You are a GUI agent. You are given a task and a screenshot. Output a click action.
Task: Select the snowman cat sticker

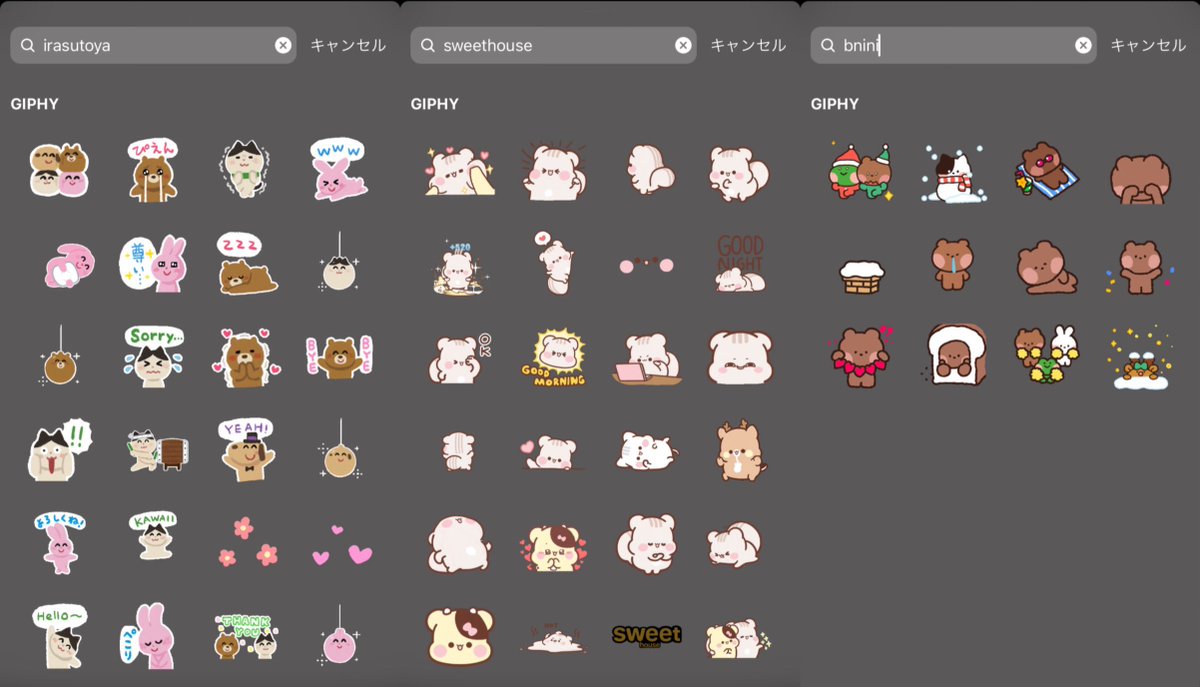click(953, 172)
